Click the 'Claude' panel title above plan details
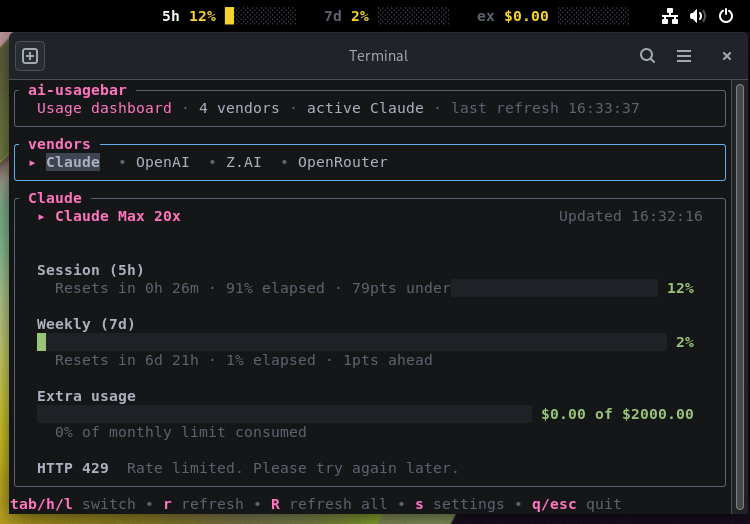 tap(55, 198)
